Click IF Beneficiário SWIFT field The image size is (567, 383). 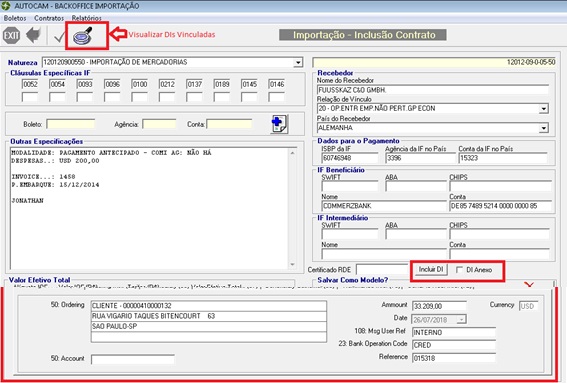point(350,186)
